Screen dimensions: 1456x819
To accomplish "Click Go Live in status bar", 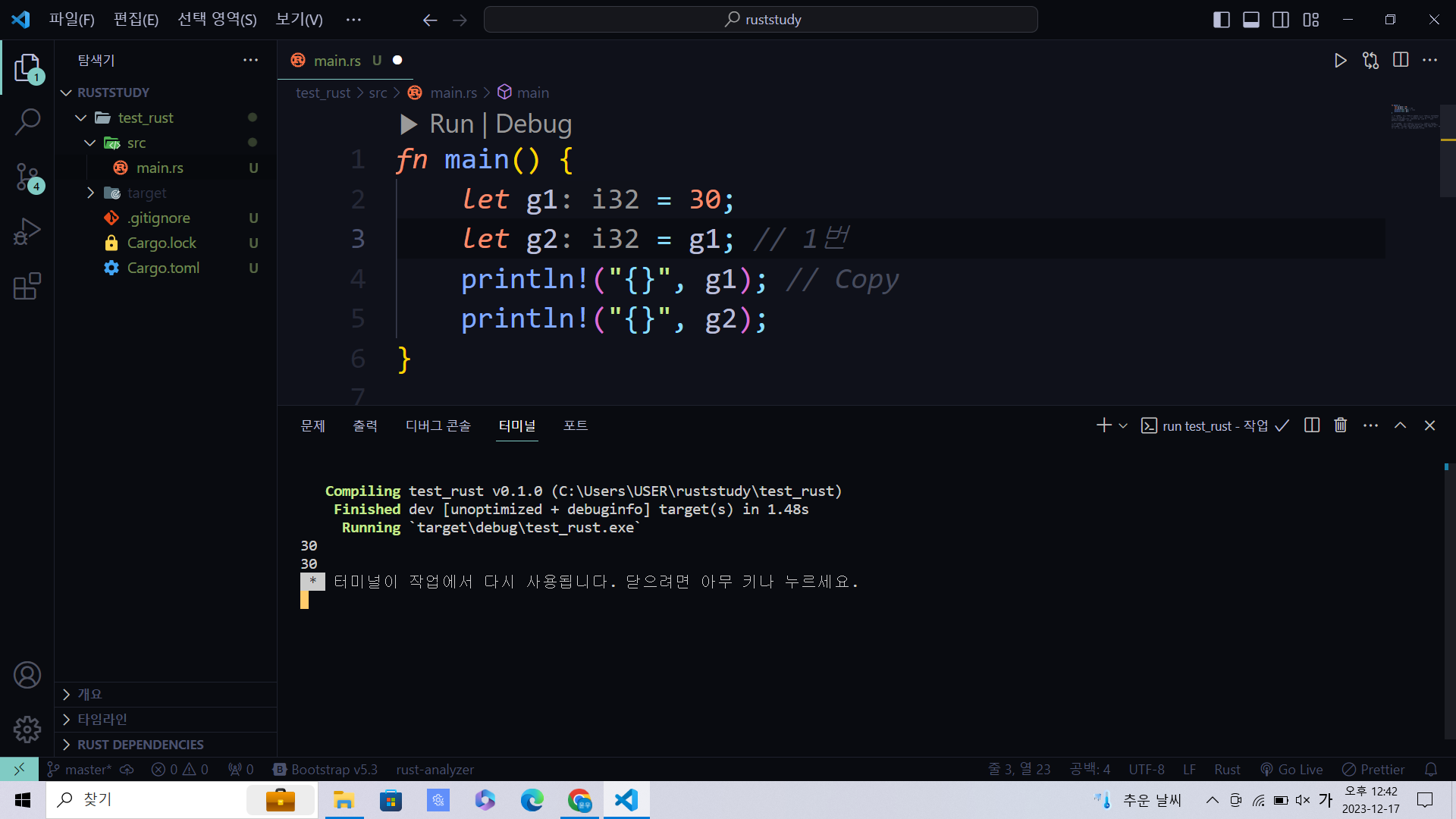I will 1292,769.
